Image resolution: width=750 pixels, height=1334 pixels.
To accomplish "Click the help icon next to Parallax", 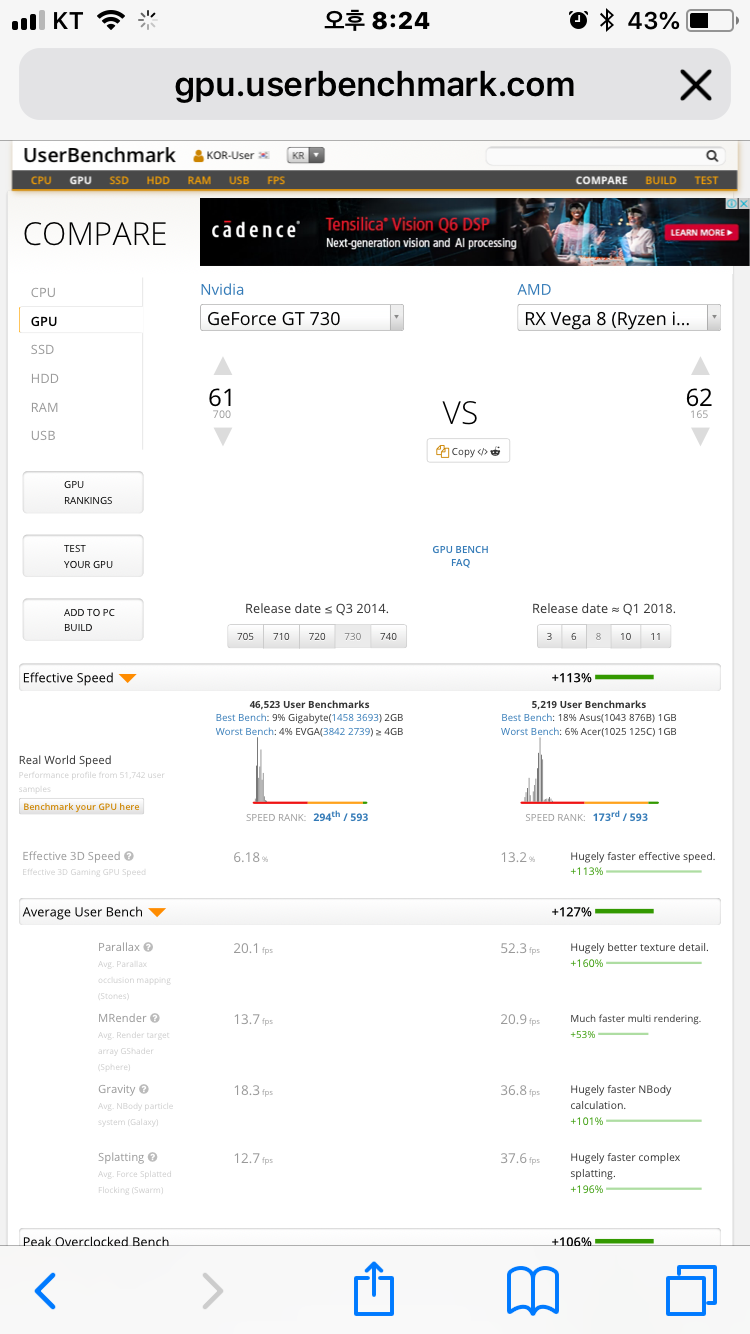I will pos(148,947).
